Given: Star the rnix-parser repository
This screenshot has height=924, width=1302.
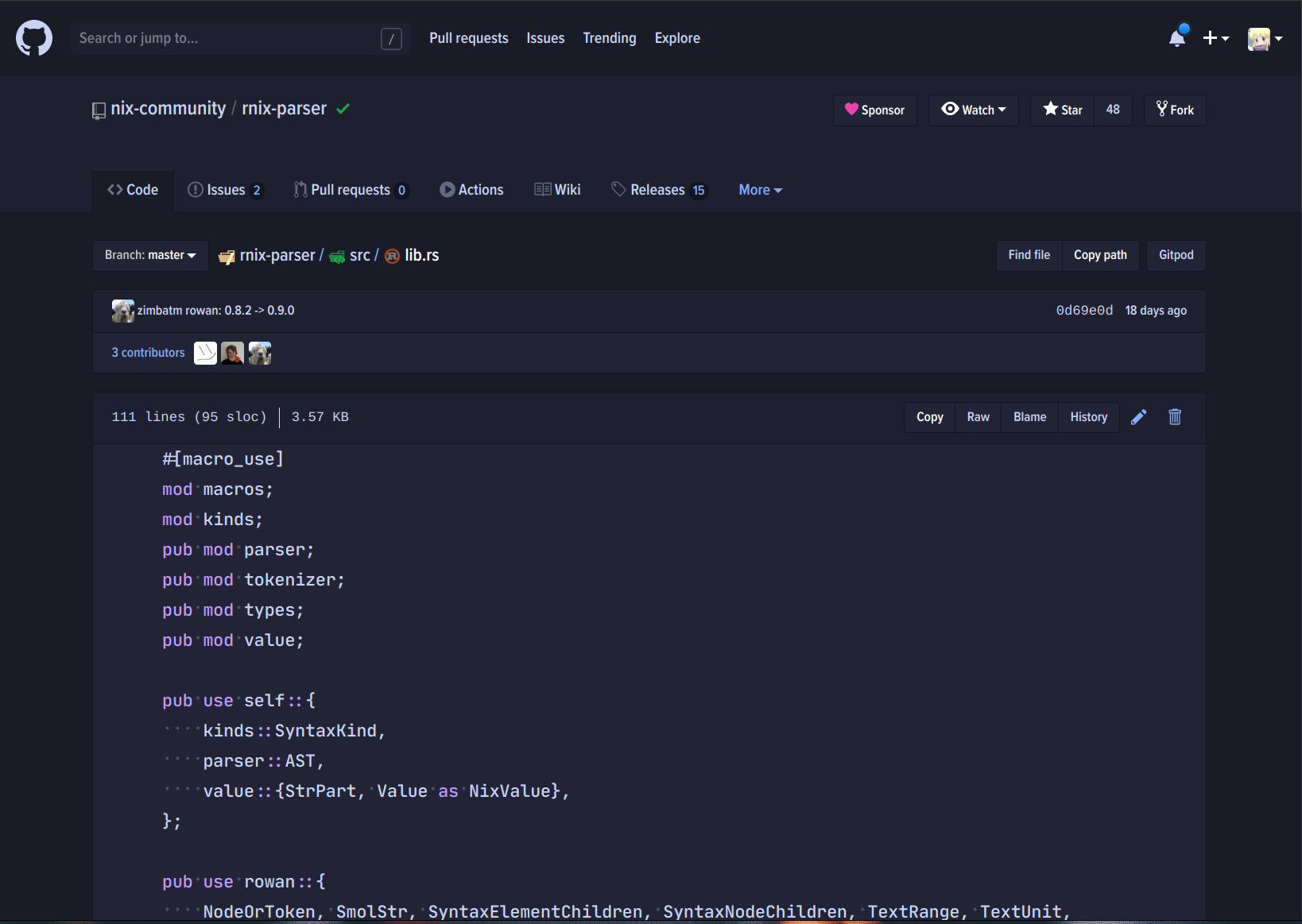Looking at the screenshot, I should [x=1062, y=110].
